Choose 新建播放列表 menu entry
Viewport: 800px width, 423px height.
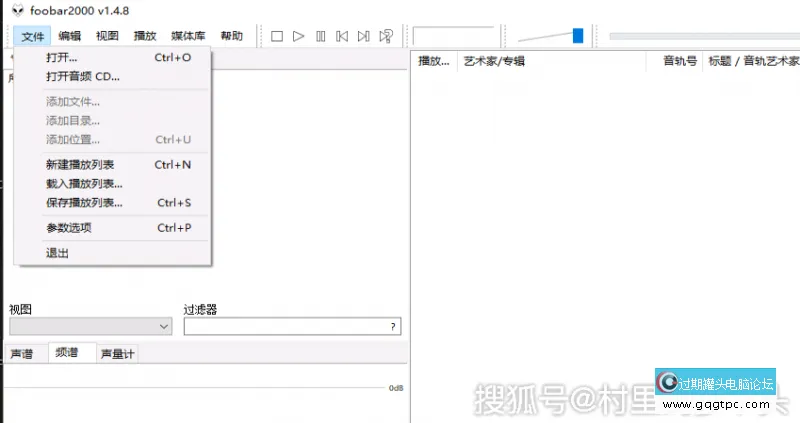pyautogui.click(x=112, y=165)
